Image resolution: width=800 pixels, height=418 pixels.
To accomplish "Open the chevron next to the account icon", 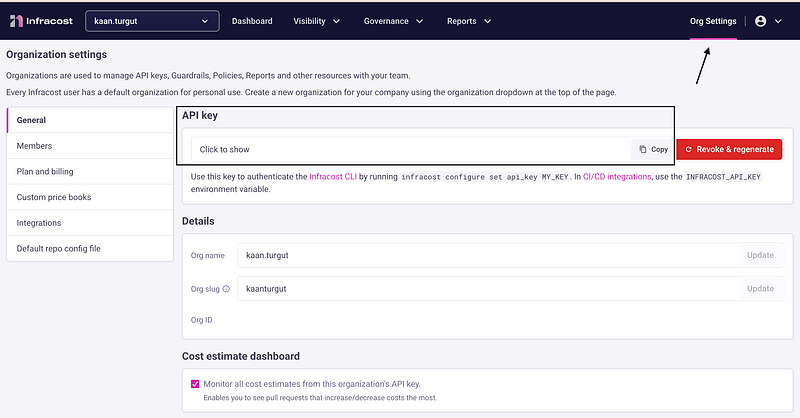I will click(x=778, y=21).
